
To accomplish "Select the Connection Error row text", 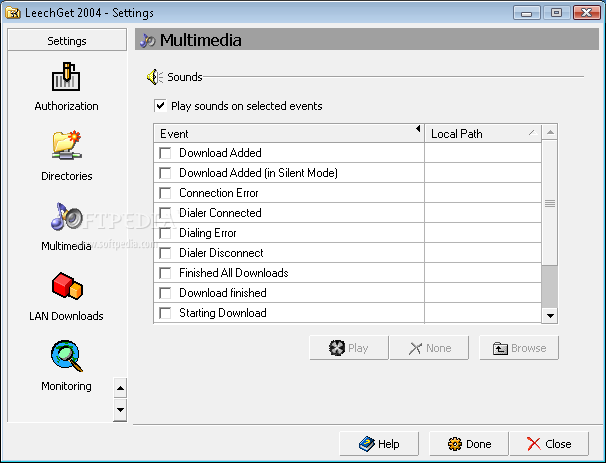I will (219, 193).
